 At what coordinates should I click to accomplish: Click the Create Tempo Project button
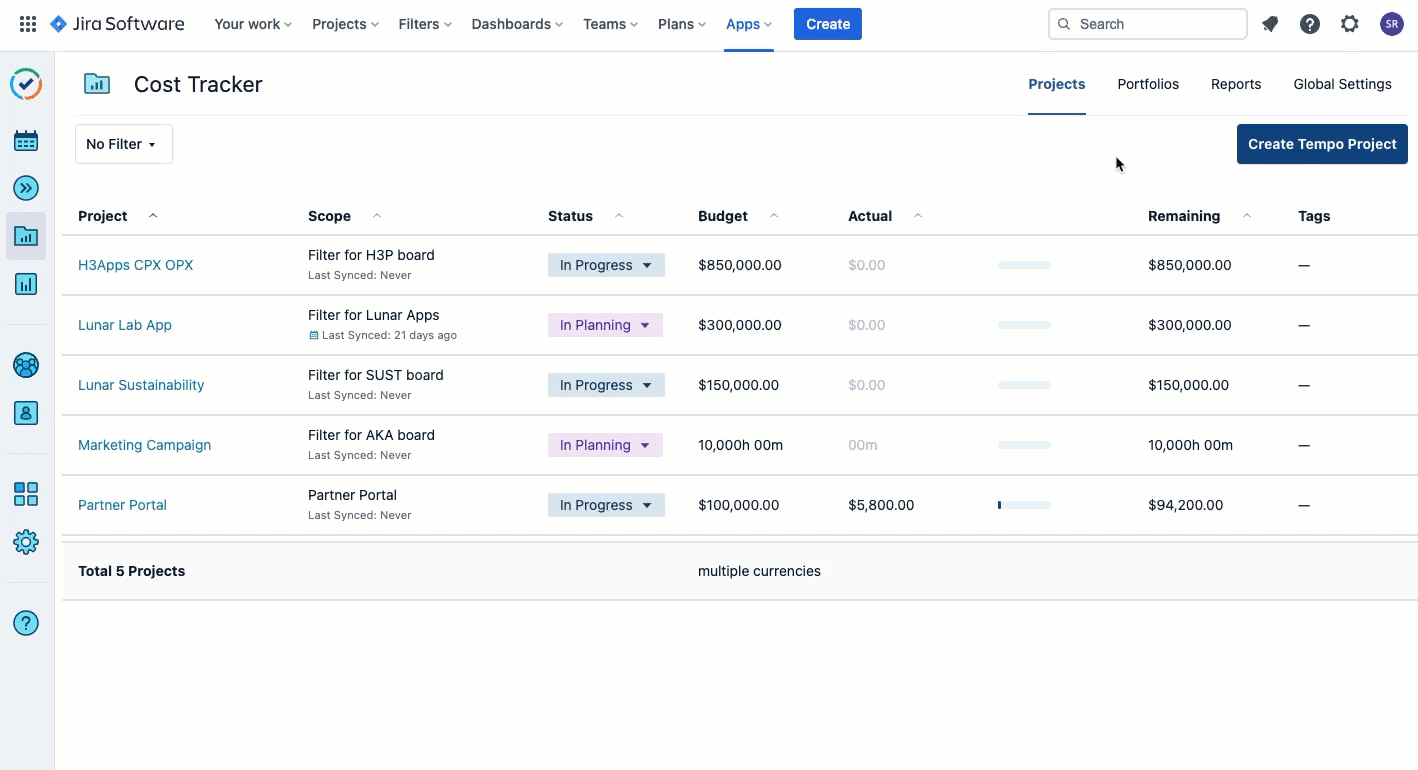pyautogui.click(x=1322, y=144)
